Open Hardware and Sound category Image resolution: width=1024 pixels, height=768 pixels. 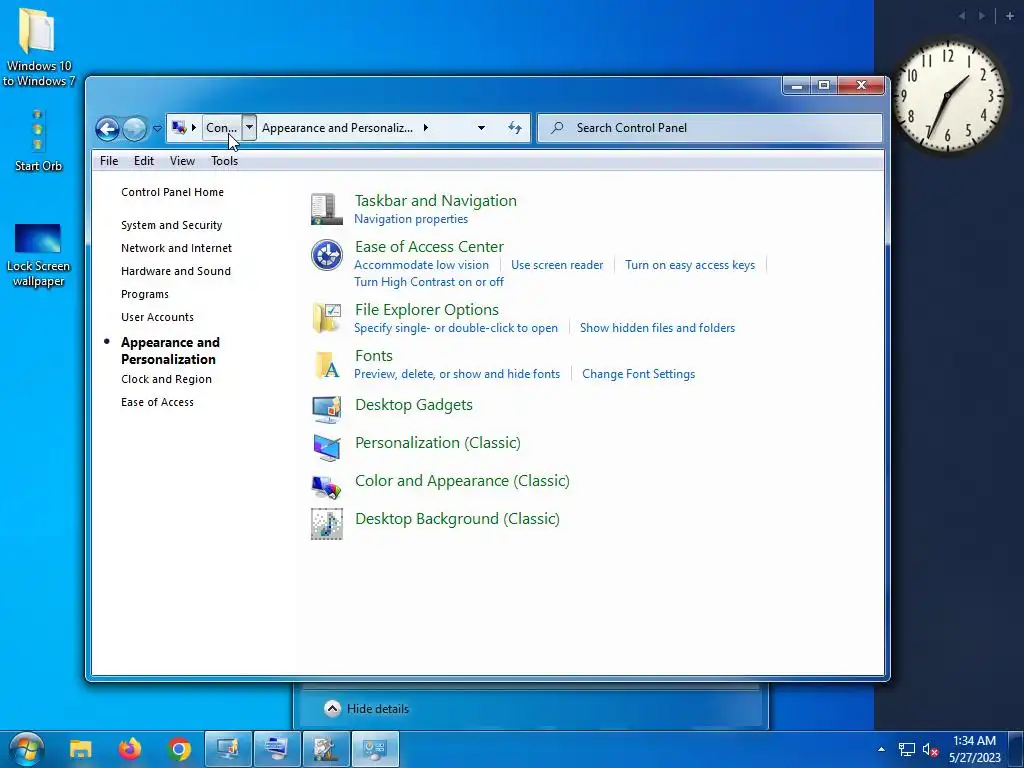coord(176,271)
